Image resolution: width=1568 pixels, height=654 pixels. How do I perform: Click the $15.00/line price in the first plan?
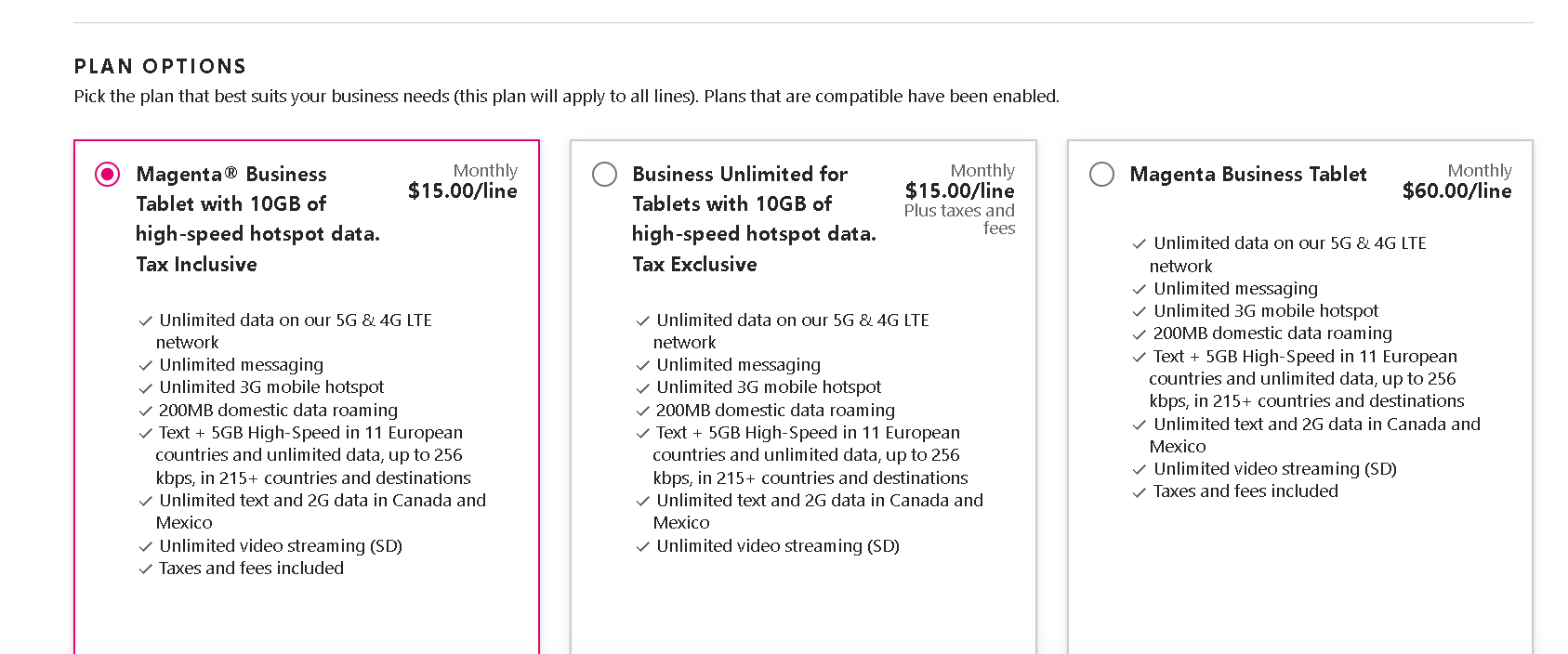click(x=462, y=190)
